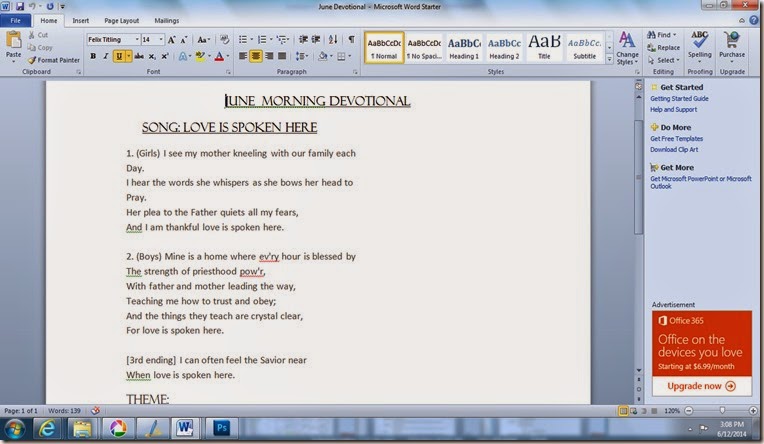Image resolution: width=764 pixels, height=444 pixels.
Task: Toggle Align Text Right
Action: click(268, 57)
